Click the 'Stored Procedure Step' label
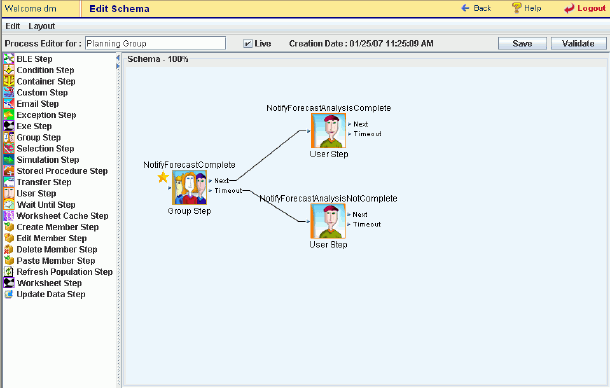The width and height of the screenshot is (610, 388). [x=62, y=171]
